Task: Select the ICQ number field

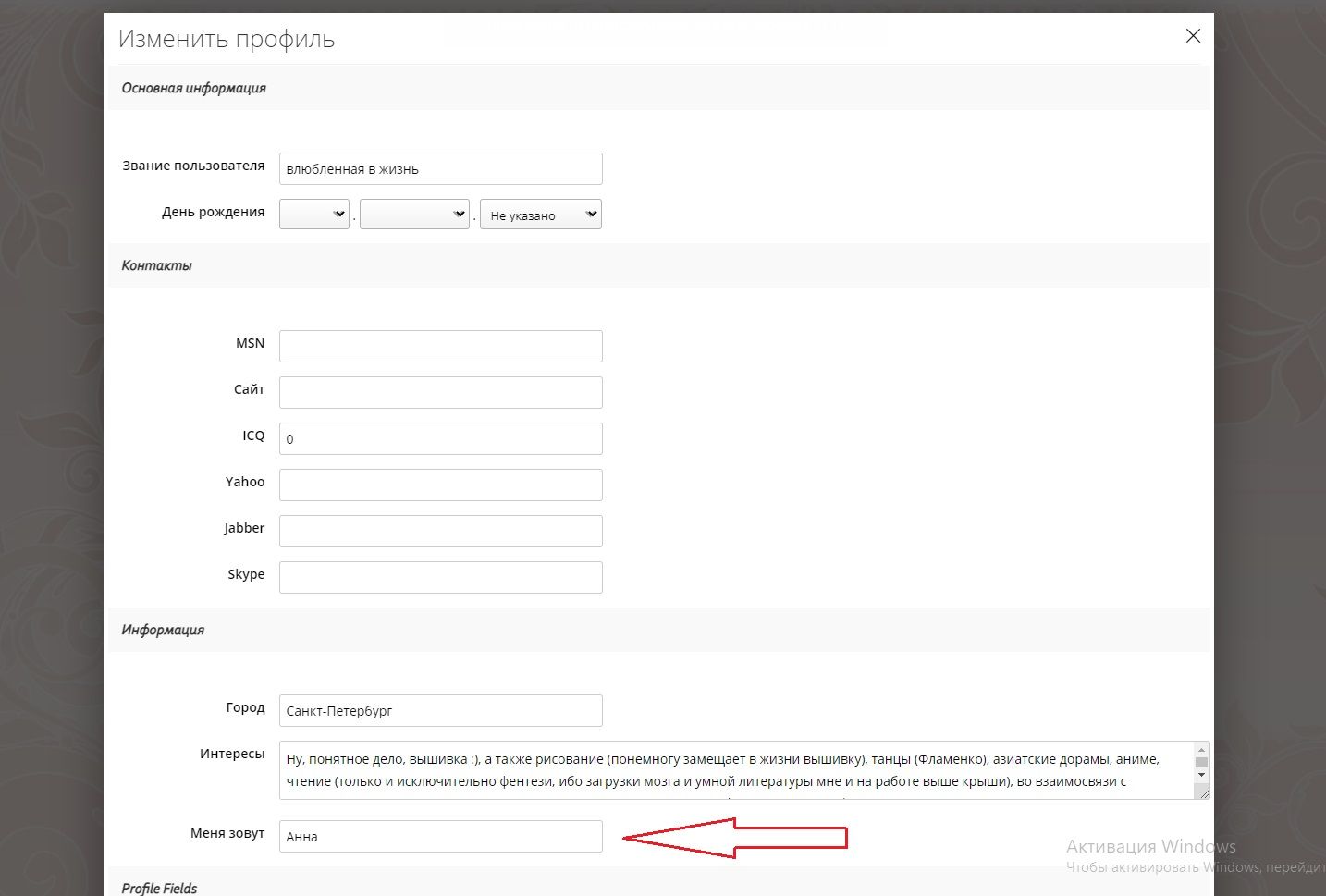Action: (x=440, y=439)
